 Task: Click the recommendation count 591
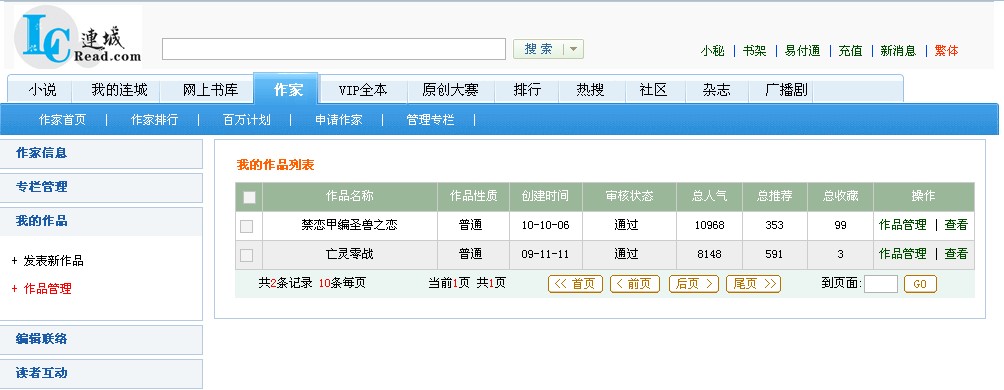coord(774,255)
